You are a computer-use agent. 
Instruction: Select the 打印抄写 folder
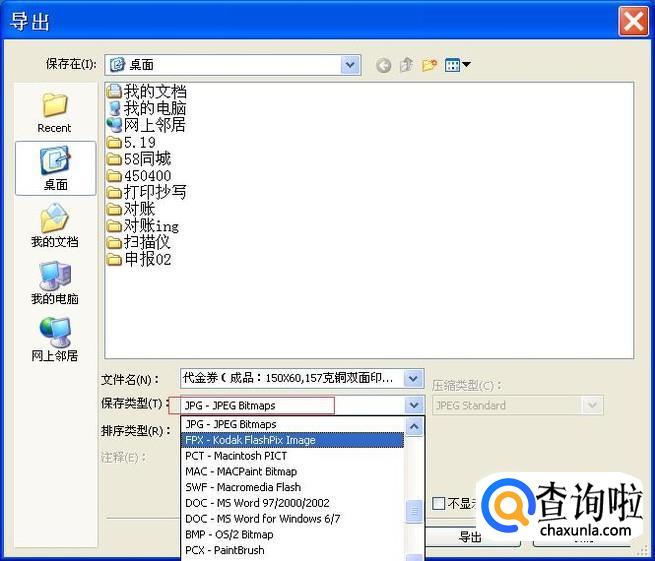coord(146,192)
